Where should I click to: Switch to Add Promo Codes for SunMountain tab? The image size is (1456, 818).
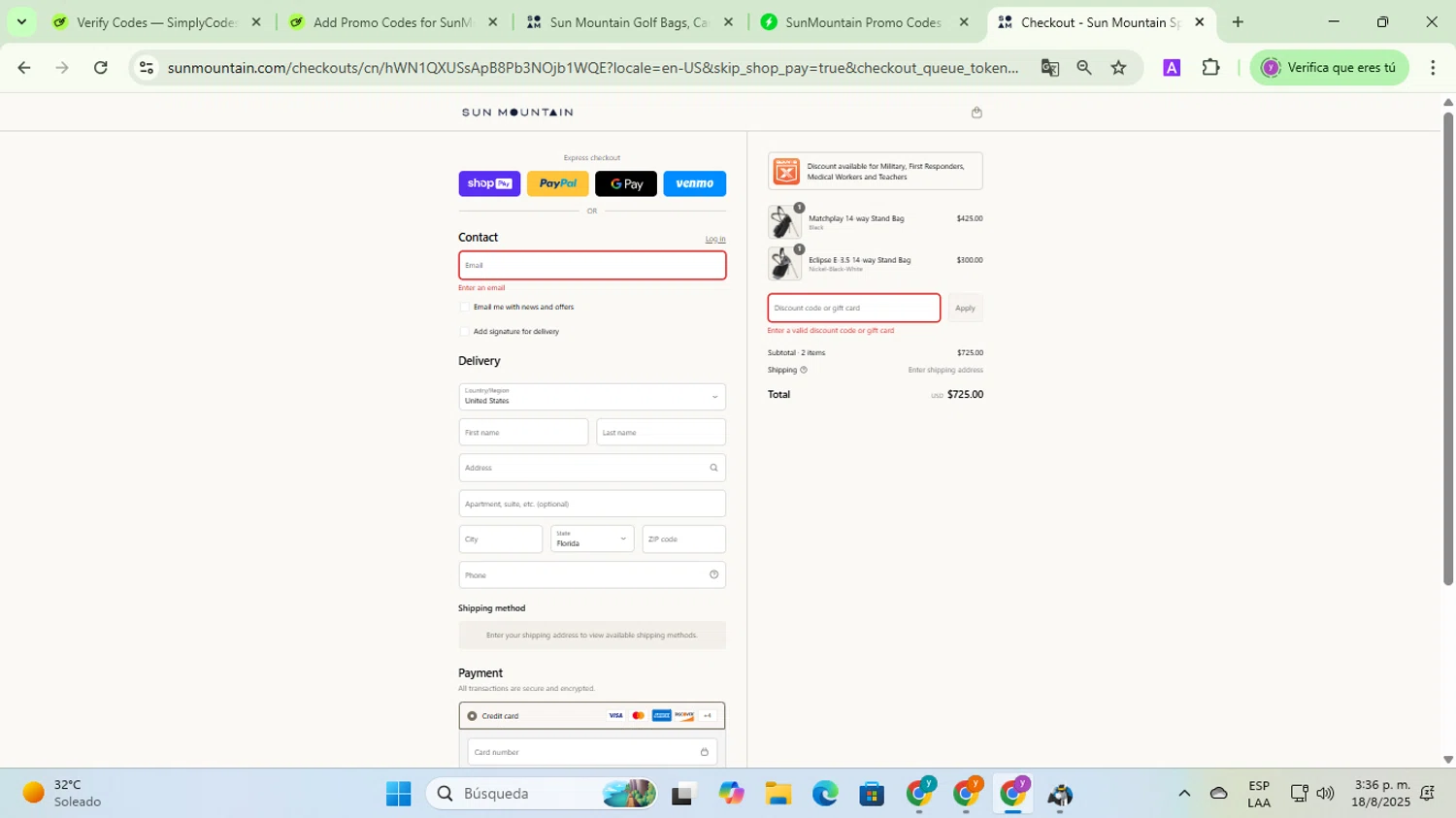pyautogui.click(x=392, y=22)
